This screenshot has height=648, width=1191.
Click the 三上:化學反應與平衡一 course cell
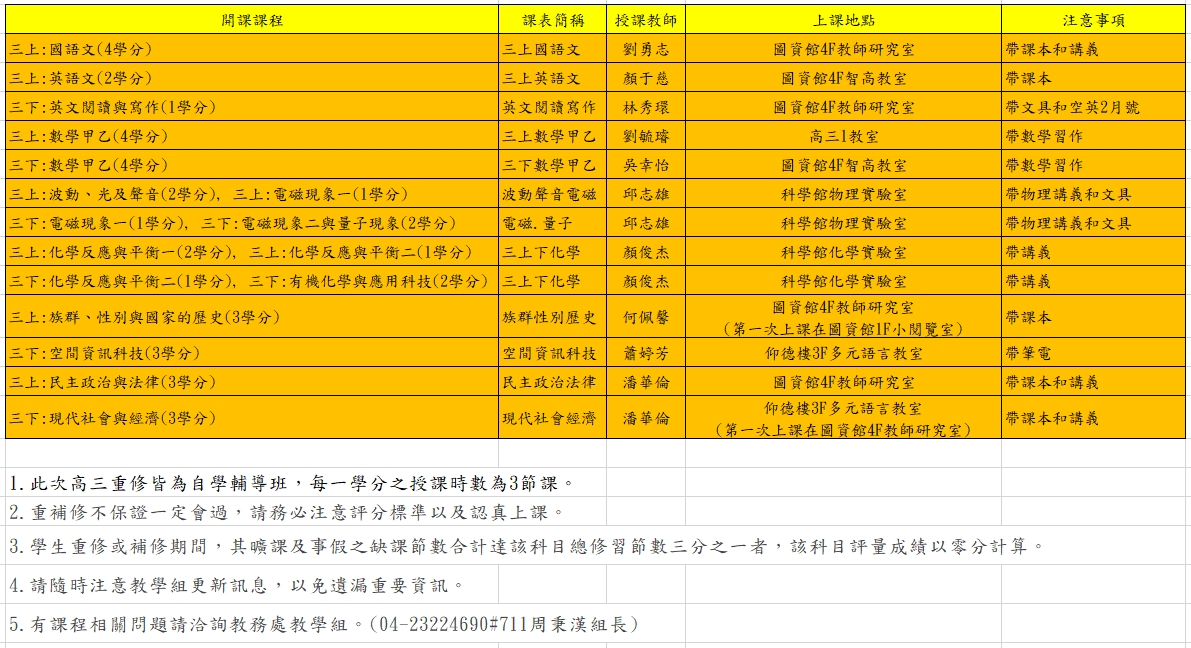252,251
